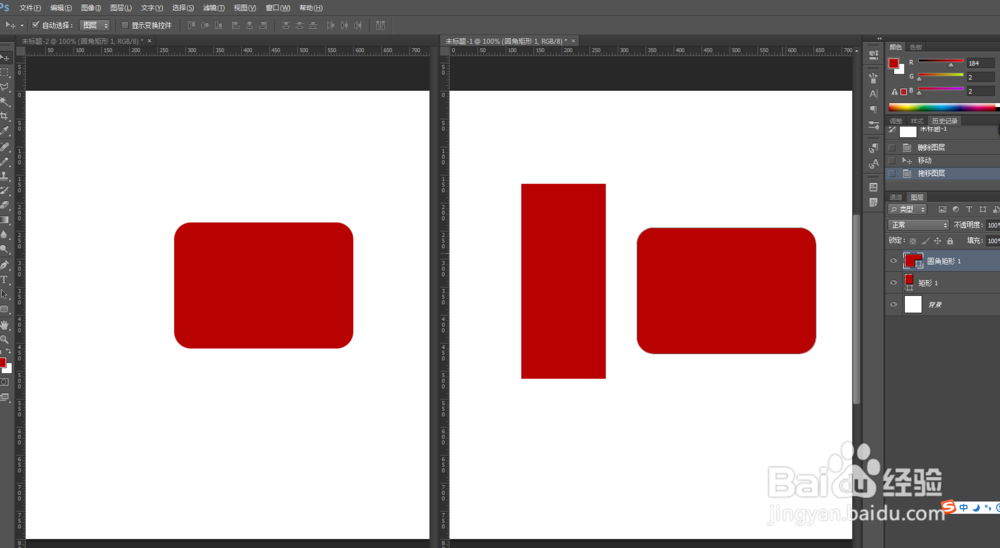The height and width of the screenshot is (548, 1000).
Task: Open the Move tool preset picker arrow
Action: (22, 26)
